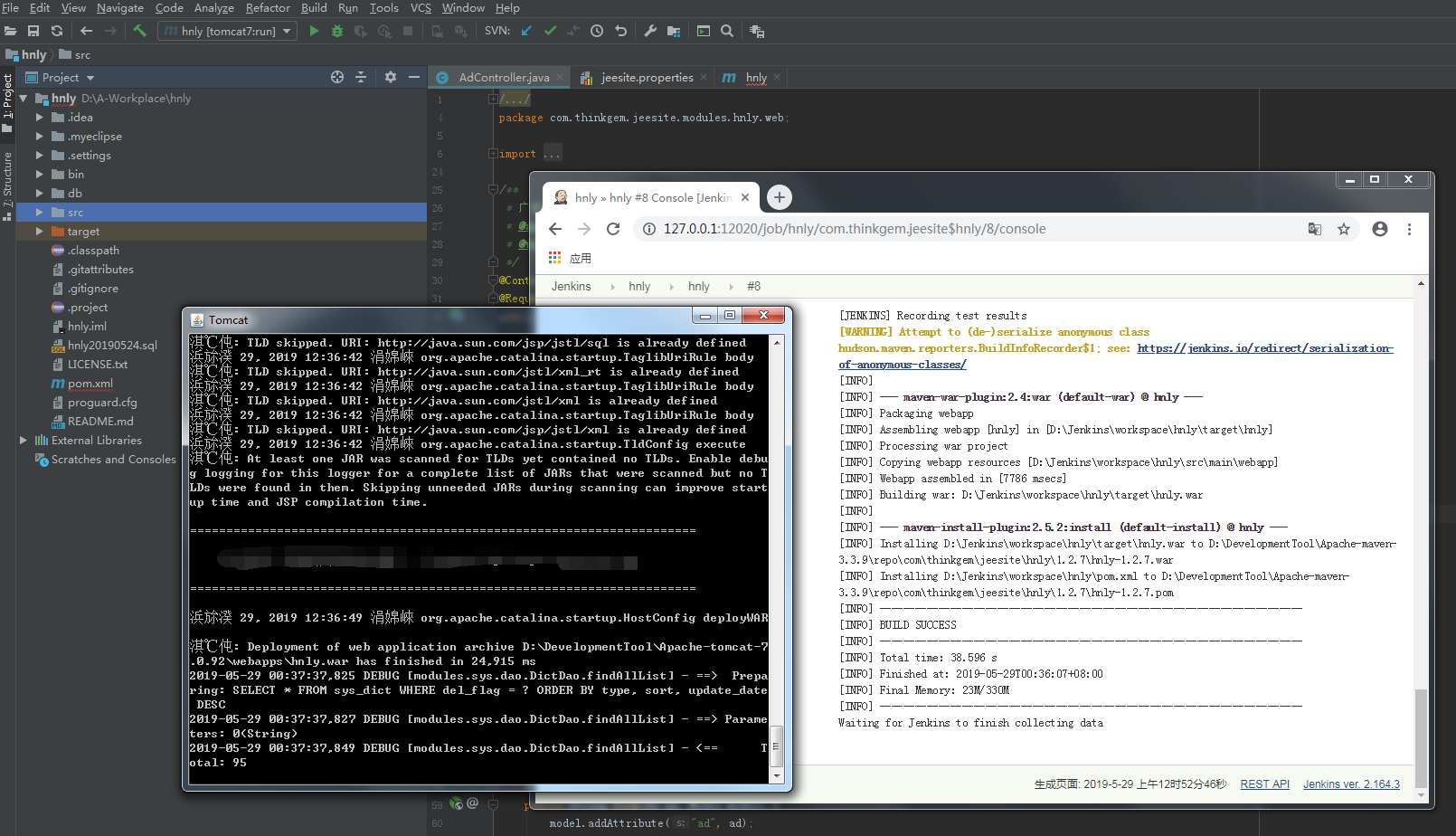1456x836 pixels.
Task: Select hnly20190524.sql in the project tree
Action: click(112, 345)
